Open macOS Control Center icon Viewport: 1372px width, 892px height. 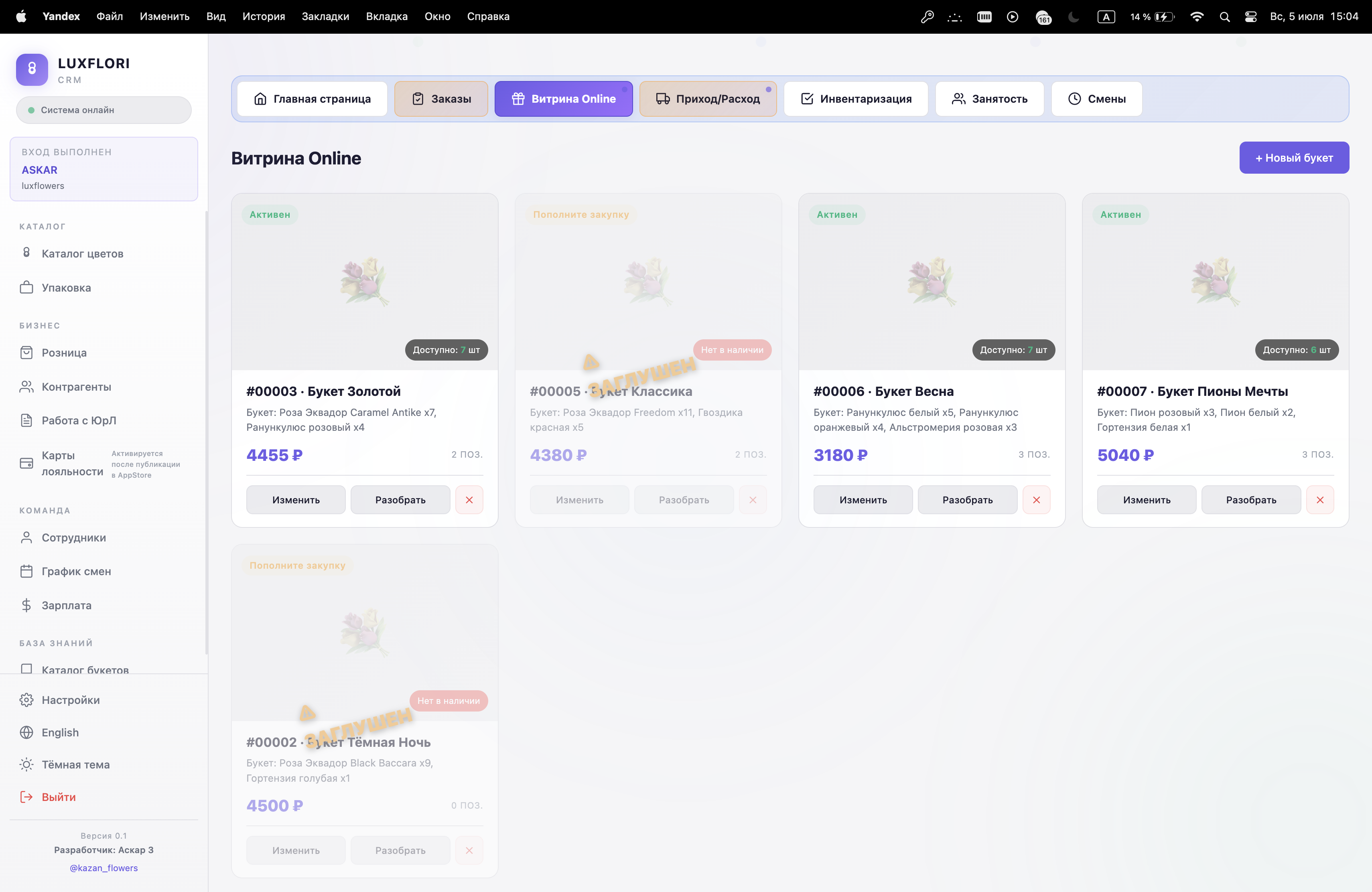(x=1250, y=17)
